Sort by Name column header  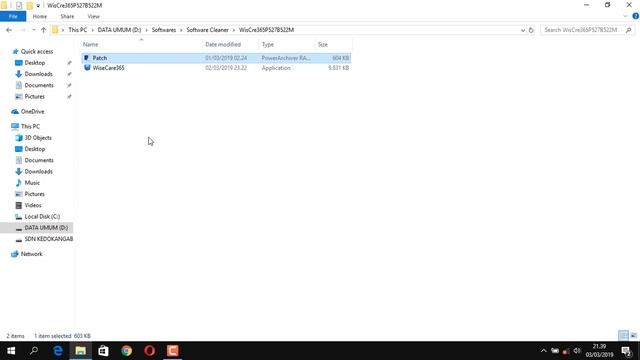(91, 44)
